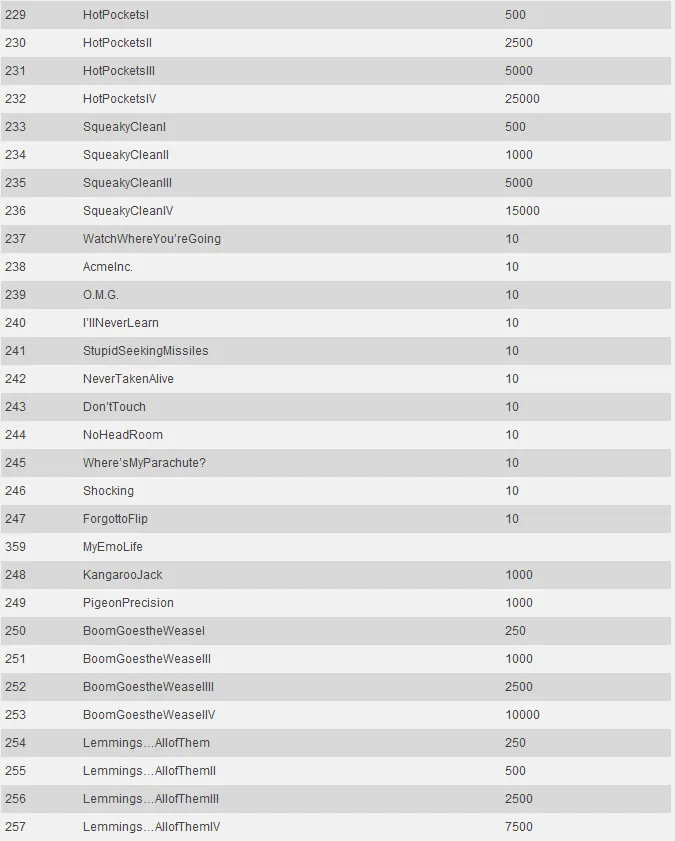675x841 pixels.
Task: Click the KangarooJack entry
Action: (122, 575)
